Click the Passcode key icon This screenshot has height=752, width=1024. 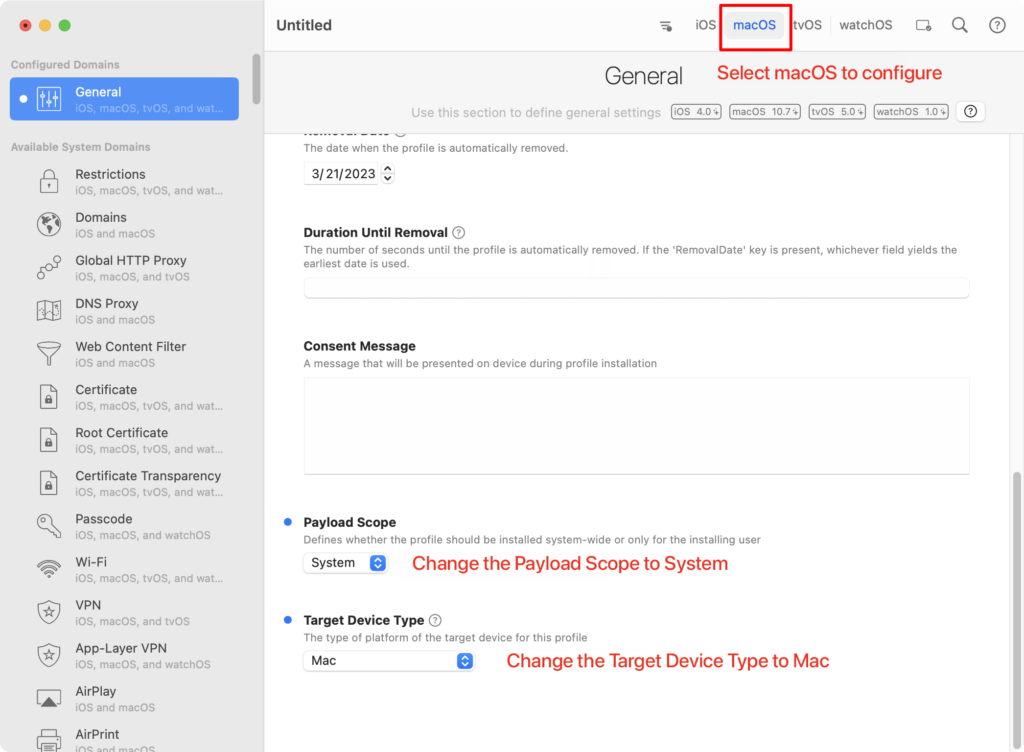49,526
